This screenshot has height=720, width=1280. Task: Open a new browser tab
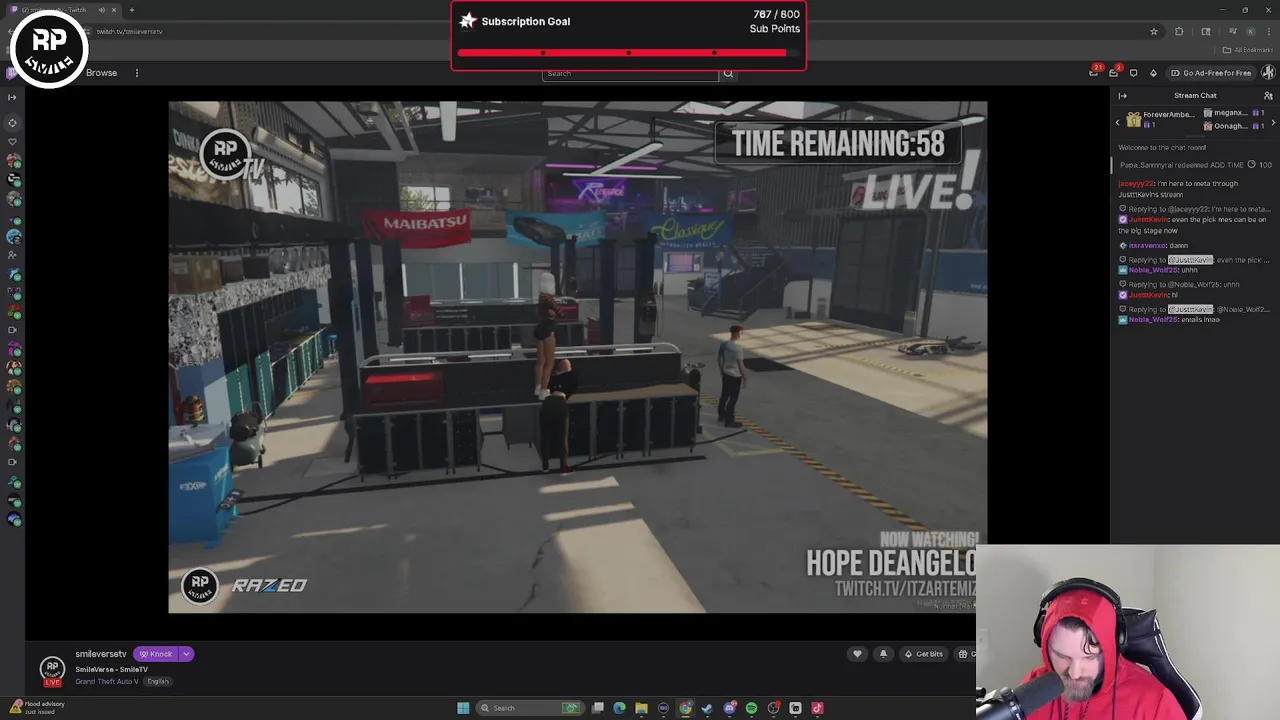tap(131, 10)
